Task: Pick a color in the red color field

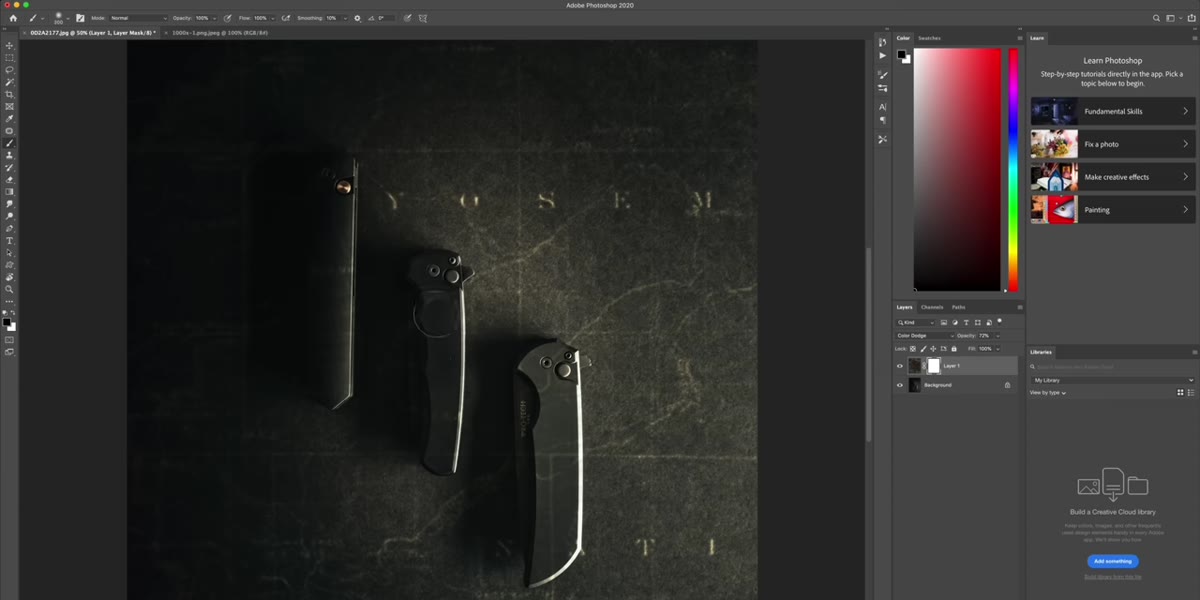Action: 957,170
